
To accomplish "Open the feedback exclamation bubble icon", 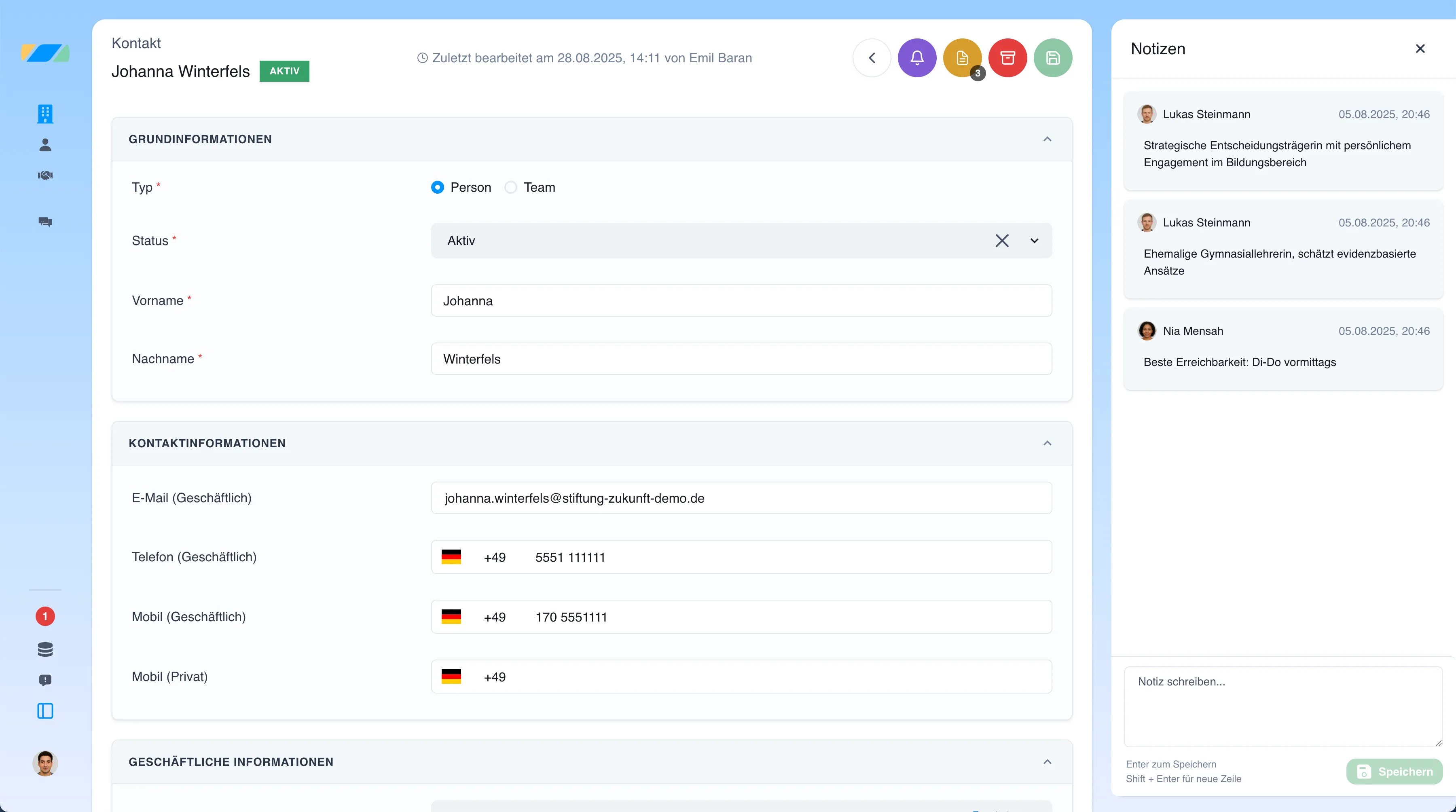I will tap(45, 680).
